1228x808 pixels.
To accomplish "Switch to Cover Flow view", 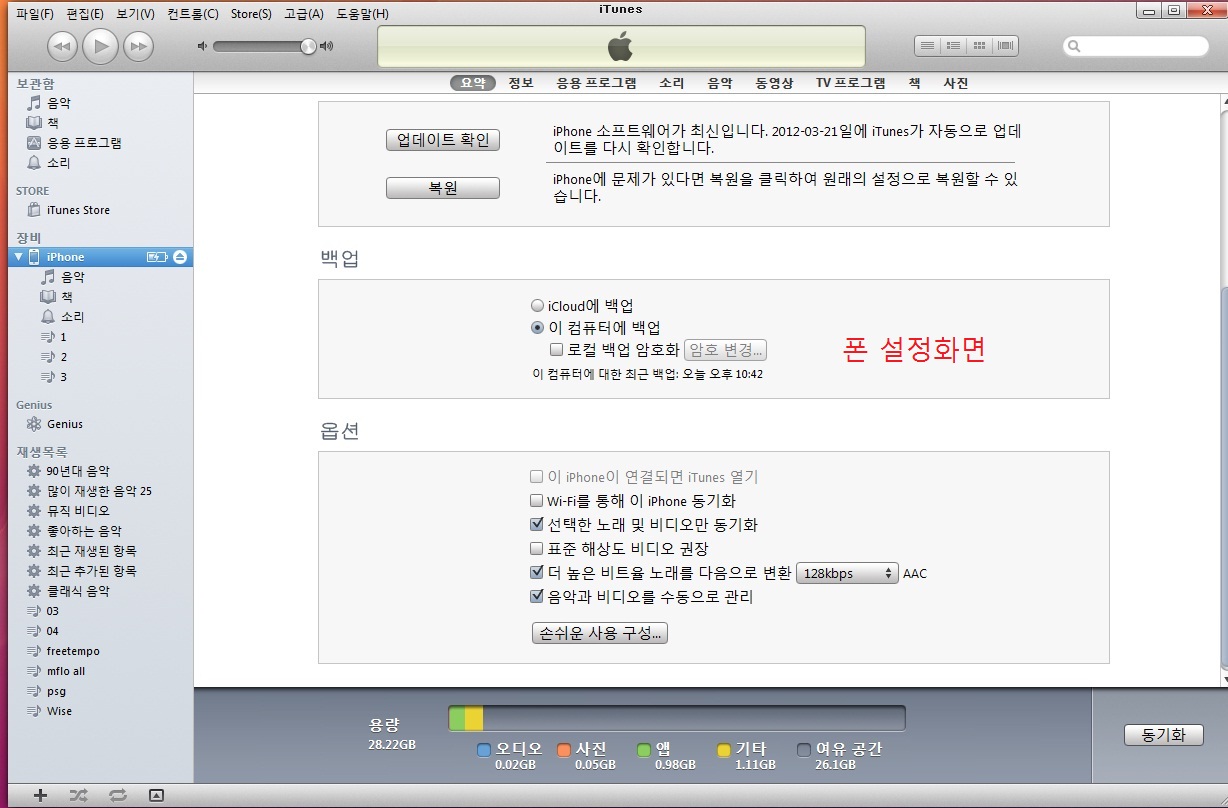I will click(x=1005, y=46).
